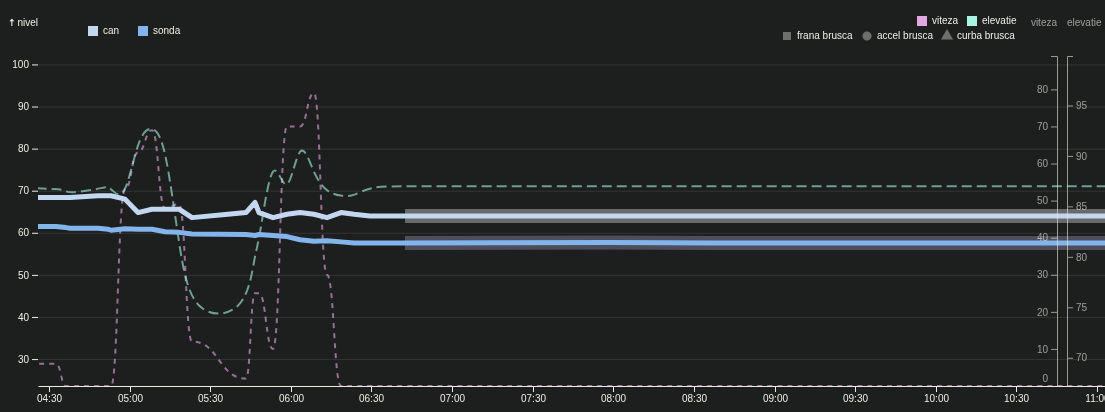Click the gray 'elevatie' right axis title
This screenshot has height=412, width=1105.
coord(1083,22)
